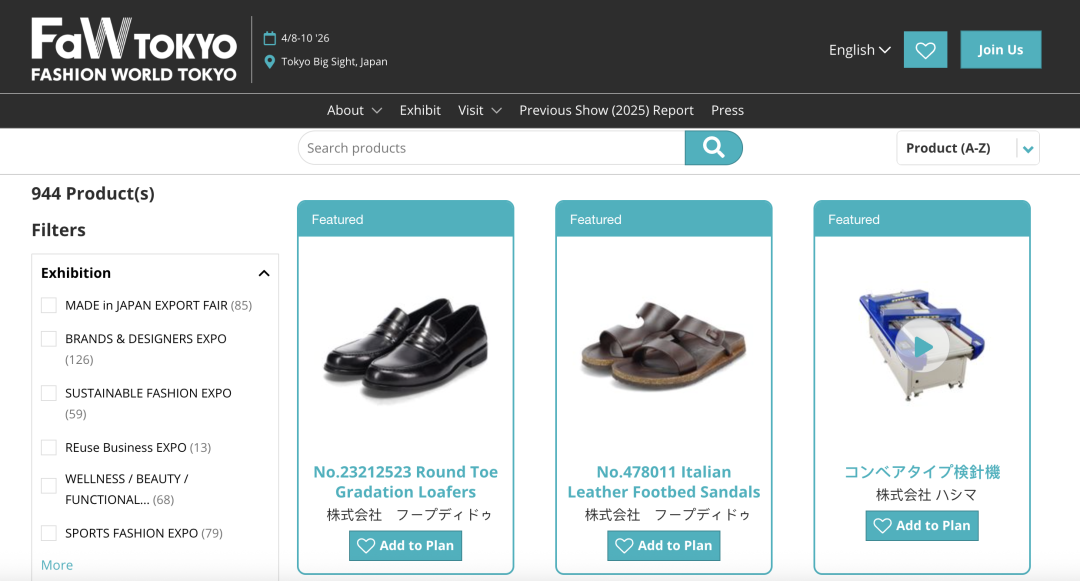This screenshot has width=1080, height=581.
Task: Open the English language dropdown
Action: tap(860, 50)
